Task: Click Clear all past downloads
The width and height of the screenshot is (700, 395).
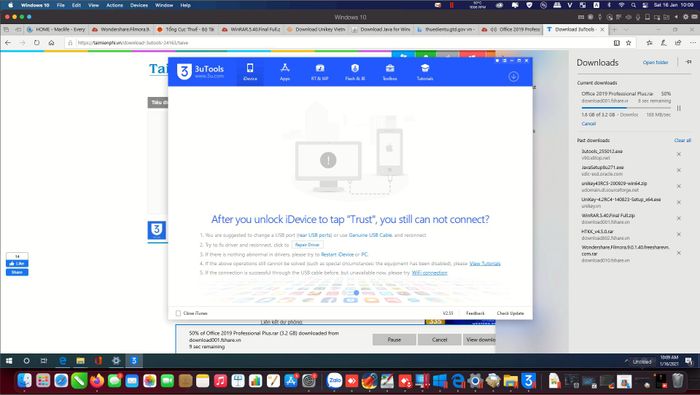Action: (682, 140)
